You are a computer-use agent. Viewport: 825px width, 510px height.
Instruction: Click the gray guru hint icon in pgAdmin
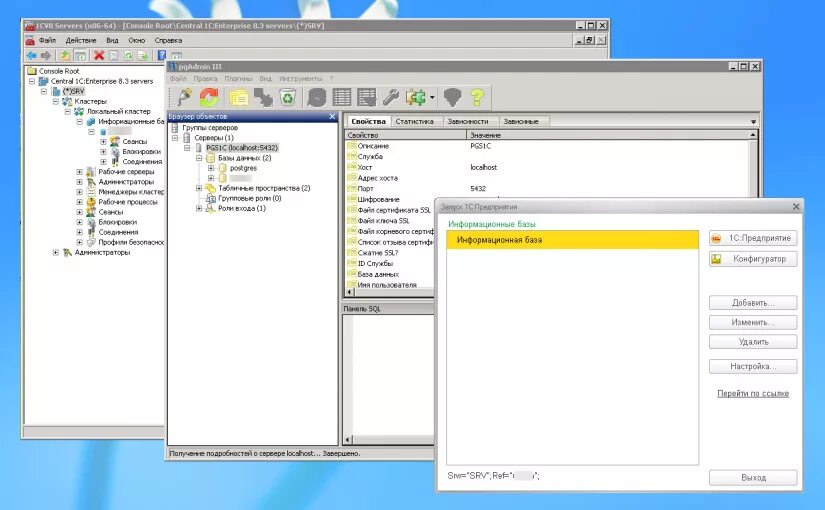[452, 97]
